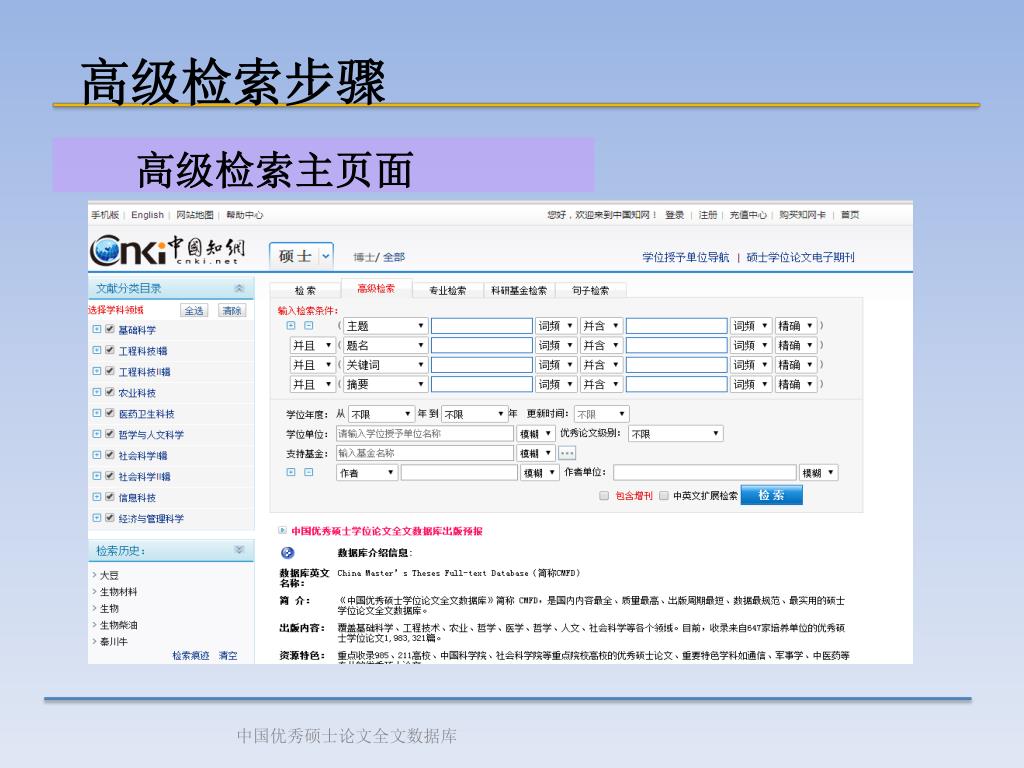Open the 句子检索 tab
1024x768 pixels.
590,291
